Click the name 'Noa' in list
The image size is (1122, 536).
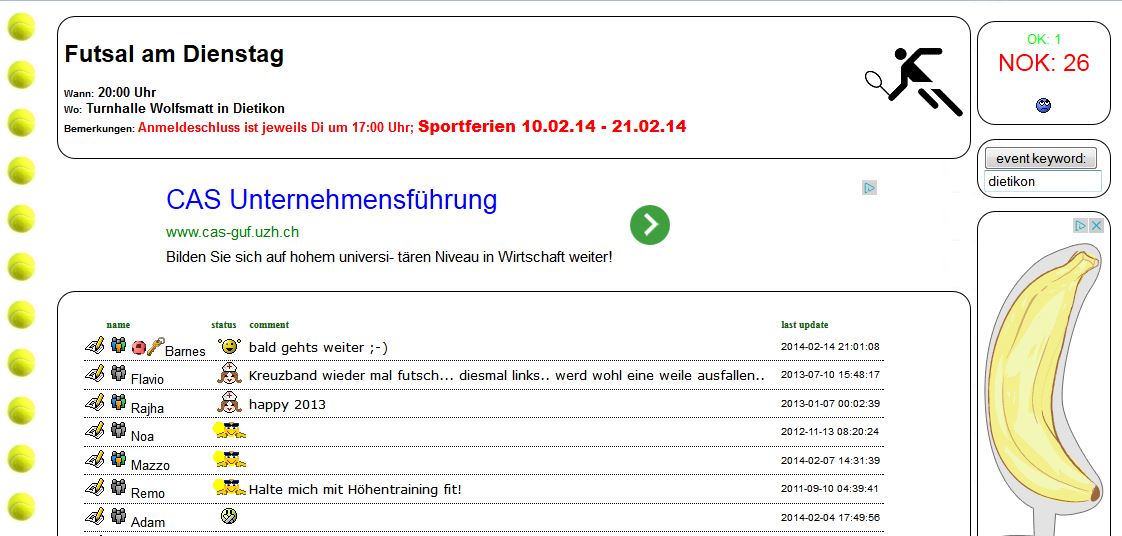pos(142,437)
